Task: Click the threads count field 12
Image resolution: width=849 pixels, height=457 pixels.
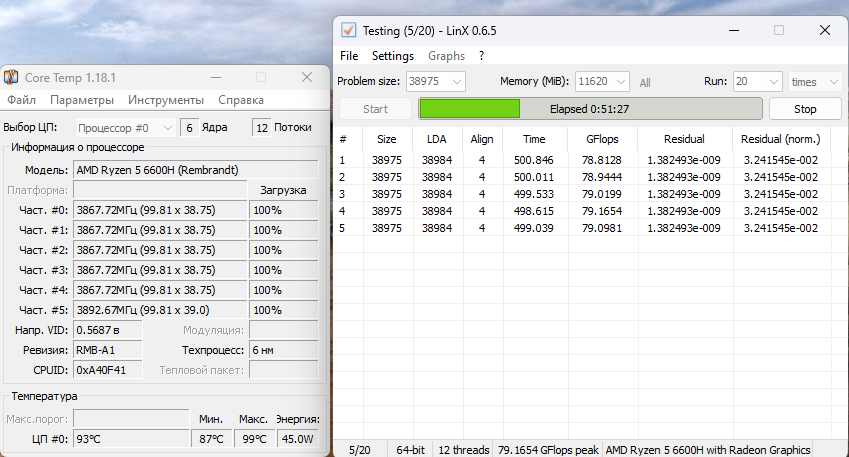Action: (x=262, y=128)
